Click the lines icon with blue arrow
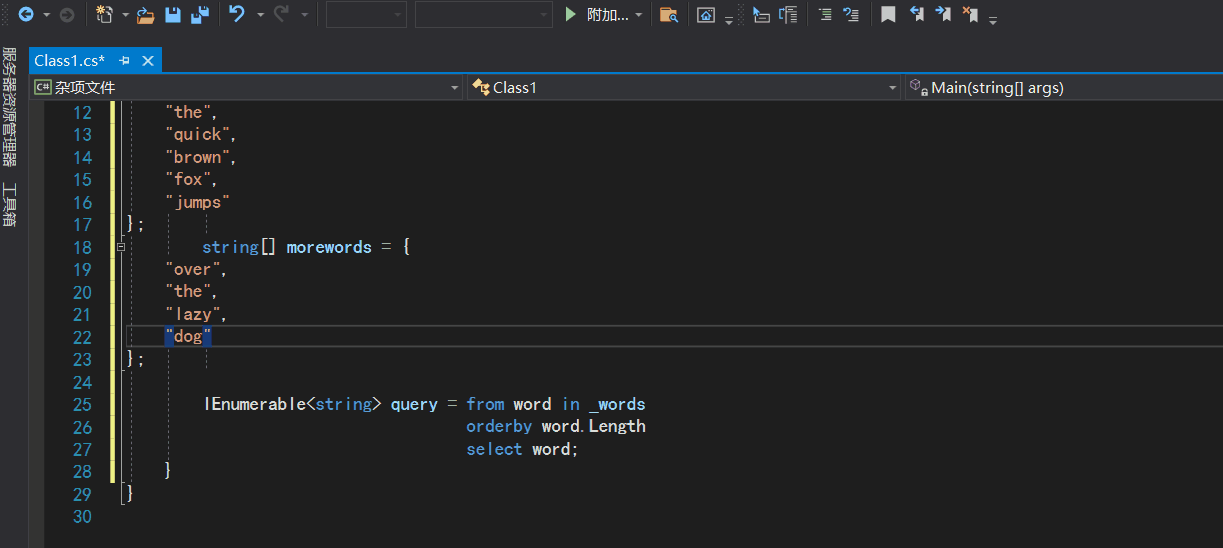Viewport: 1223px width, 548px height. point(851,14)
